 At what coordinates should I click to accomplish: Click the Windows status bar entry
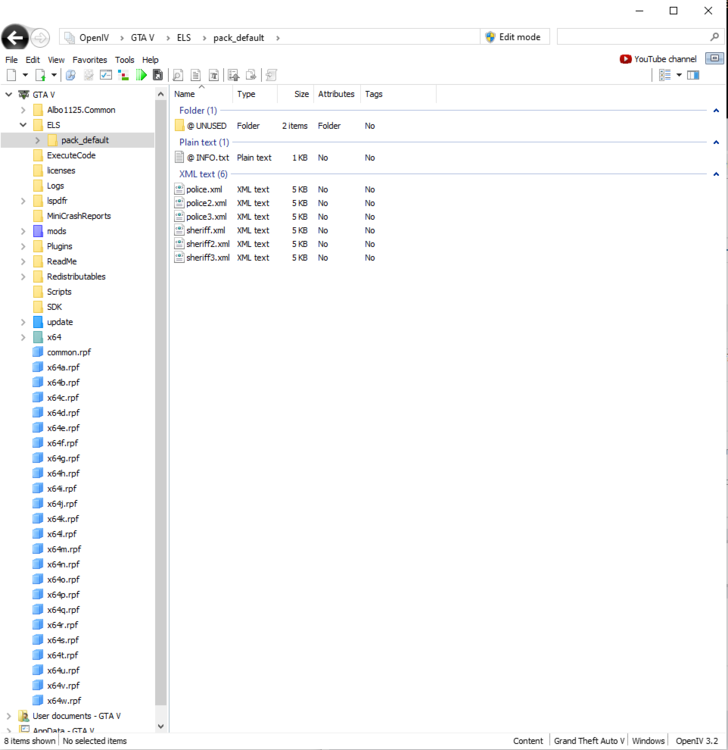click(648, 741)
